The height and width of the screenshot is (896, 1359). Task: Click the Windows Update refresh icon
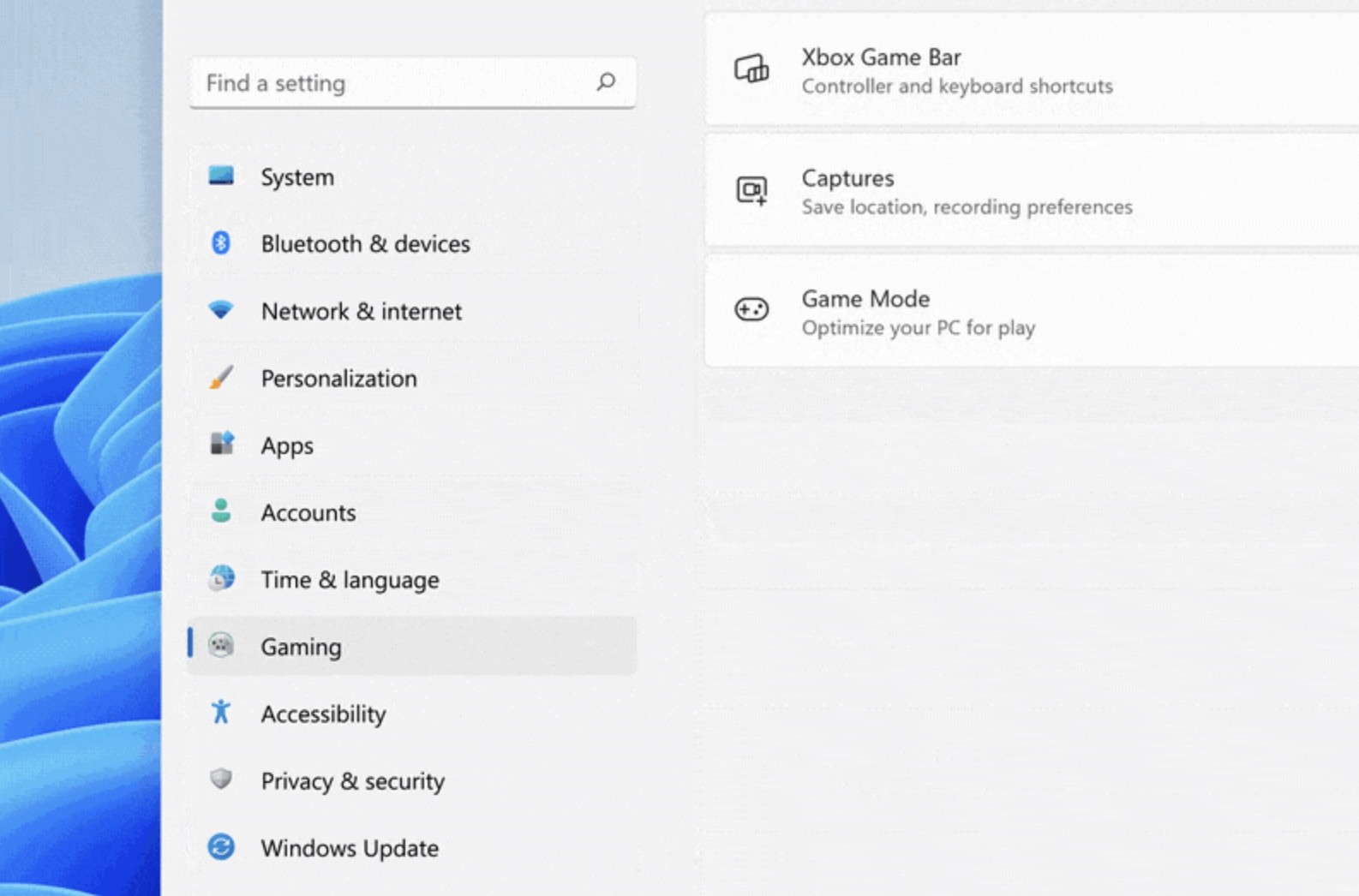tap(221, 846)
